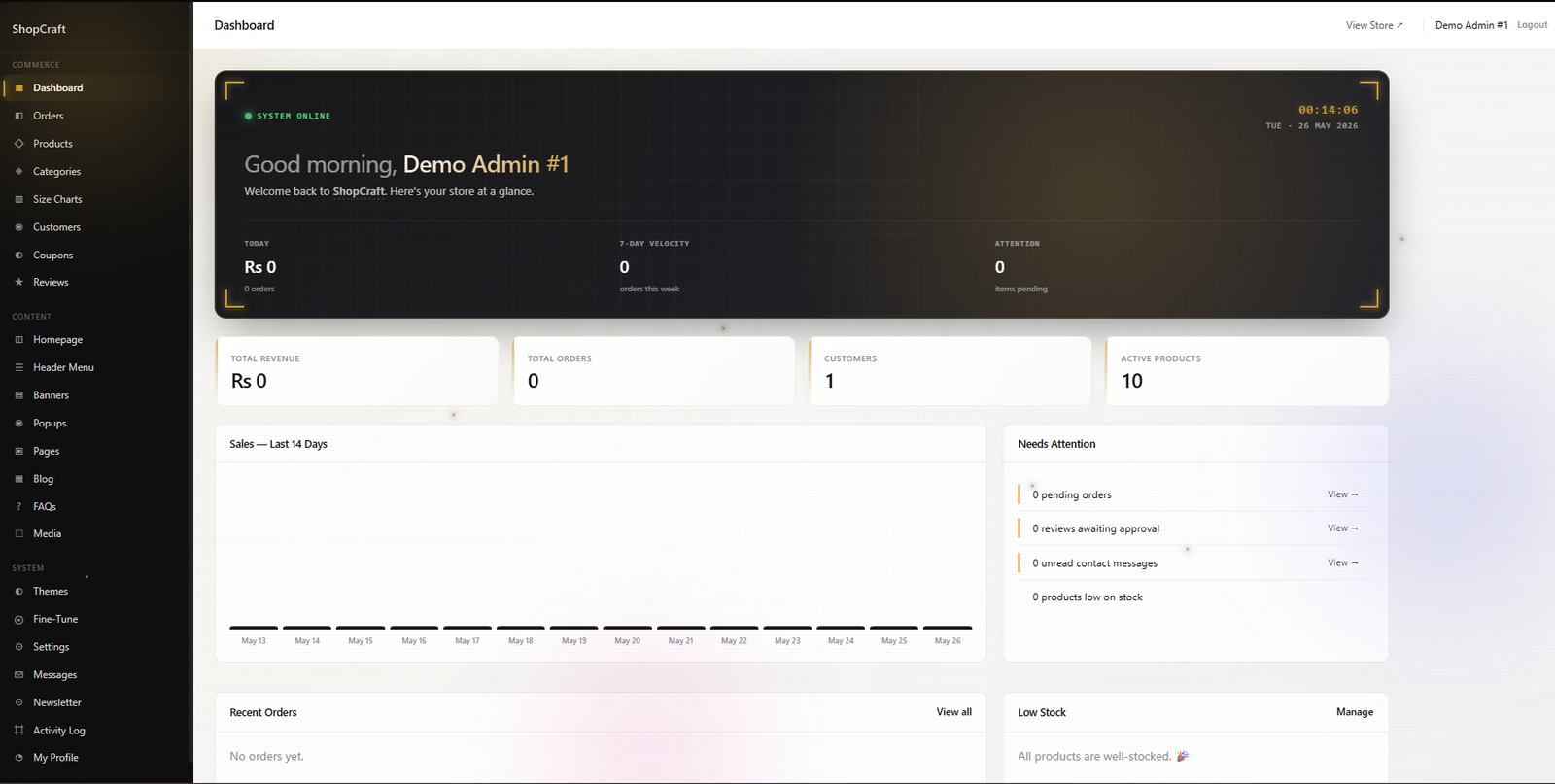
Task: Click the Total Orders card
Action: [654, 371]
